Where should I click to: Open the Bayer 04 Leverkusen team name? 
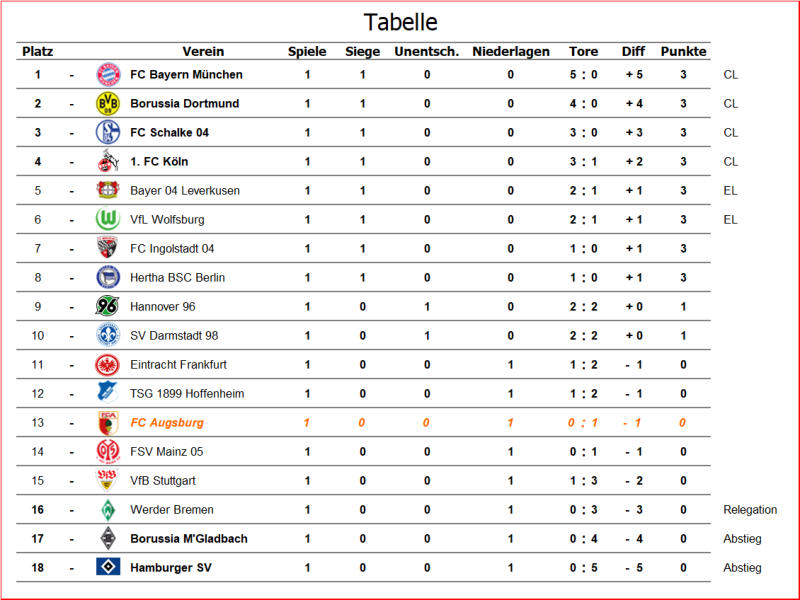click(x=185, y=191)
